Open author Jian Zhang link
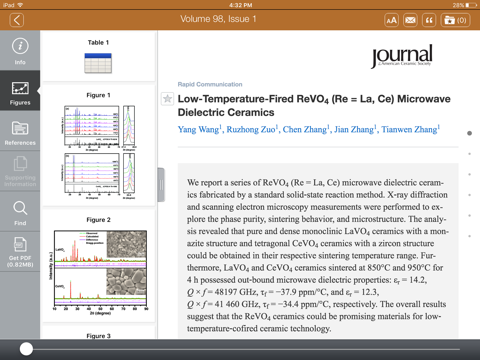This screenshot has height=360, width=480. [x=355, y=129]
